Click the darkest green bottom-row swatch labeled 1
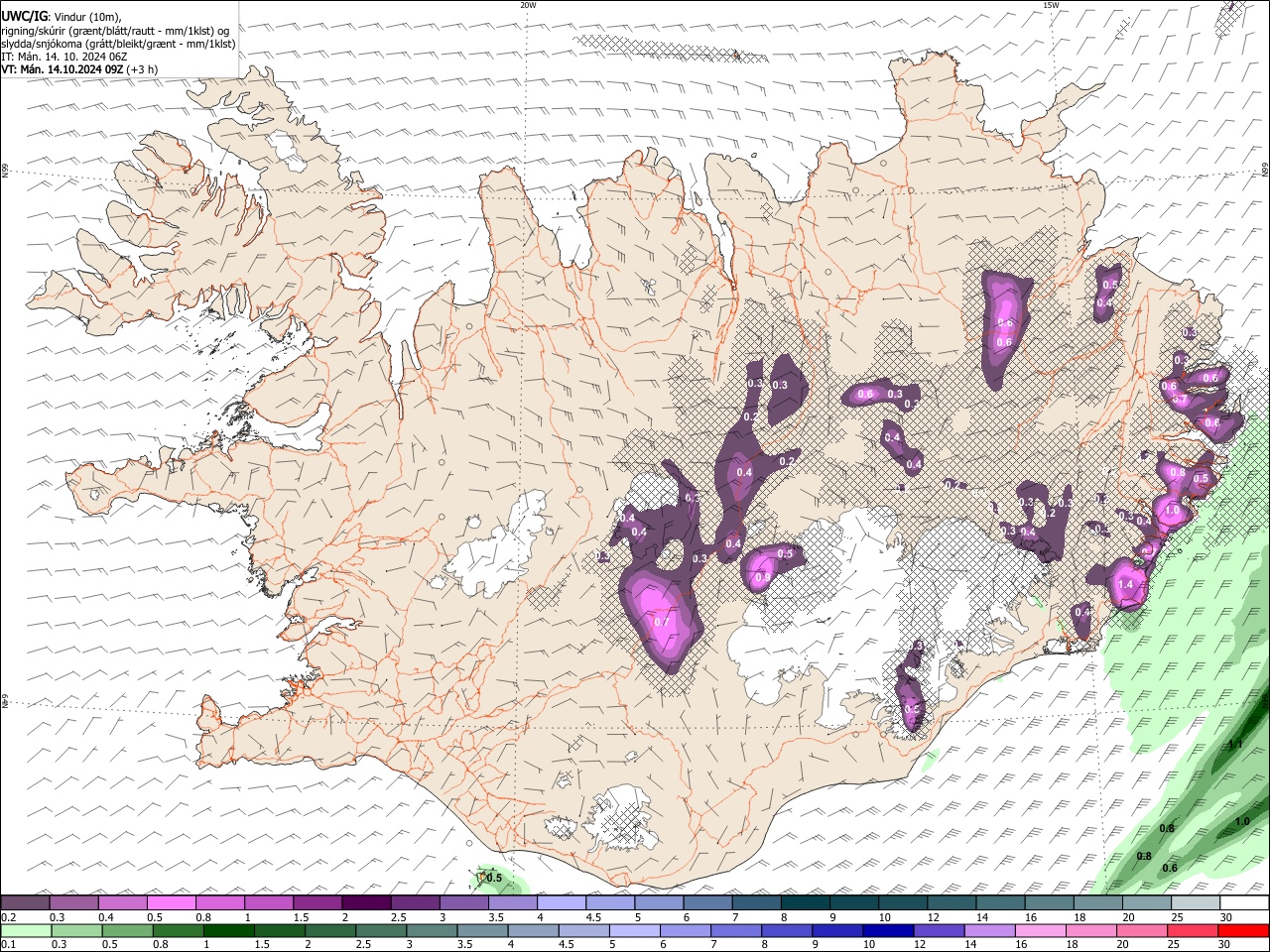1270x952 pixels. (228, 931)
